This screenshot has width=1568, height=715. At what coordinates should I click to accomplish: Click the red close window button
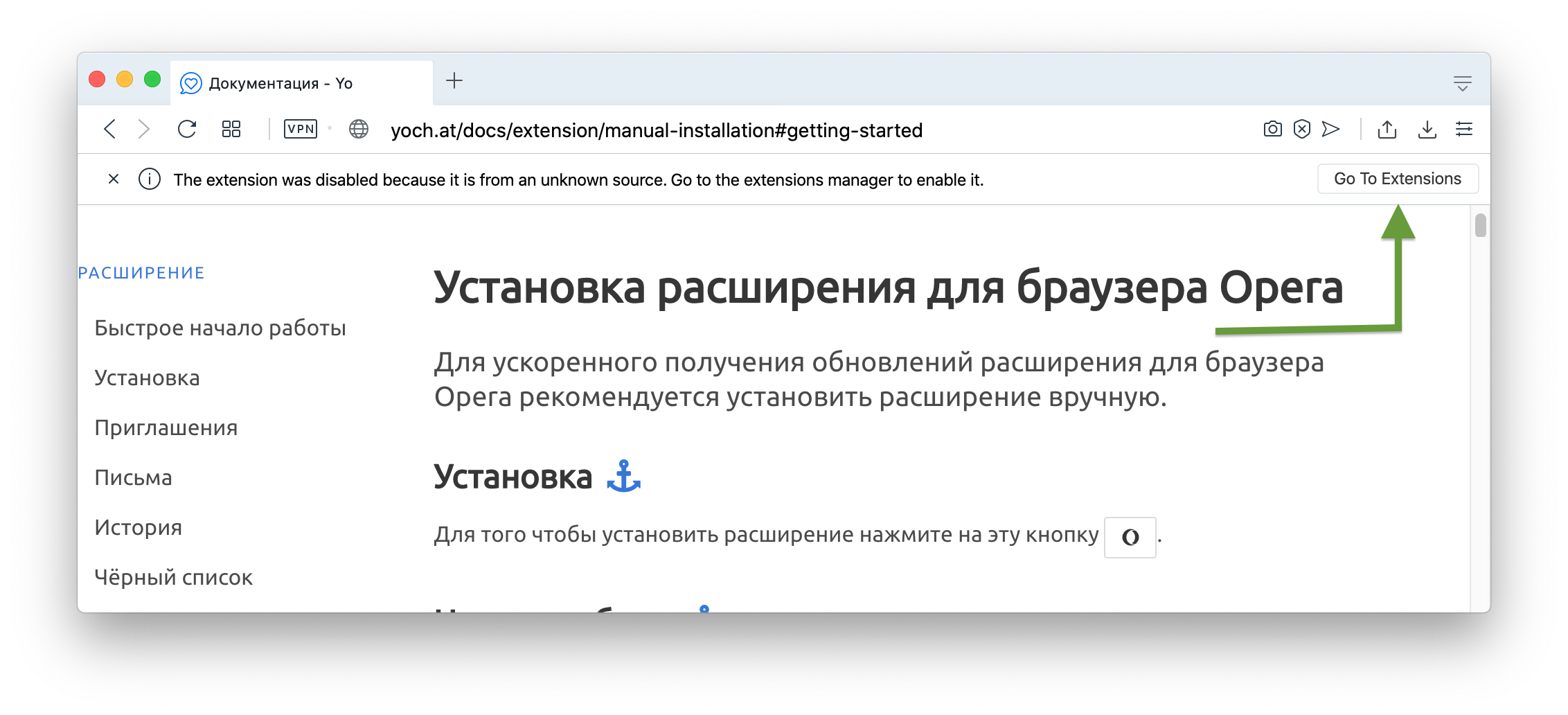(x=97, y=79)
